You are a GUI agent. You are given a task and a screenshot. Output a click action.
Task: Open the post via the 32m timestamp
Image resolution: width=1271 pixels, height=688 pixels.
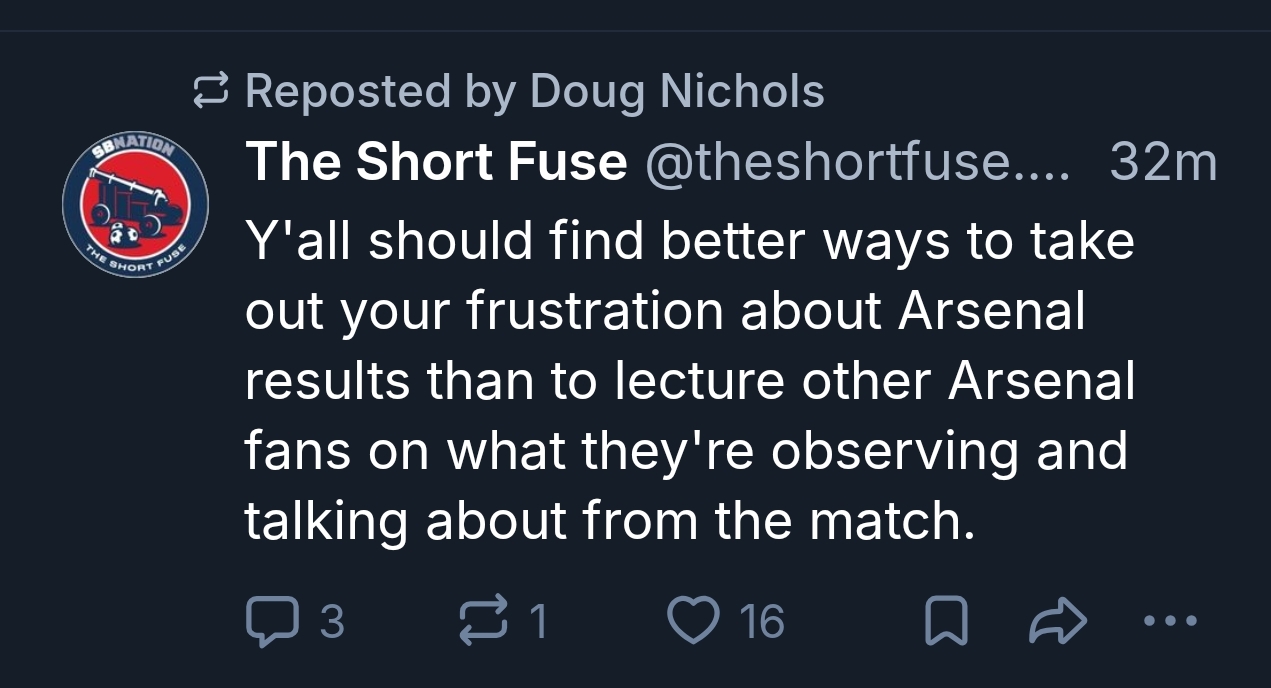pyautogui.click(x=1163, y=163)
